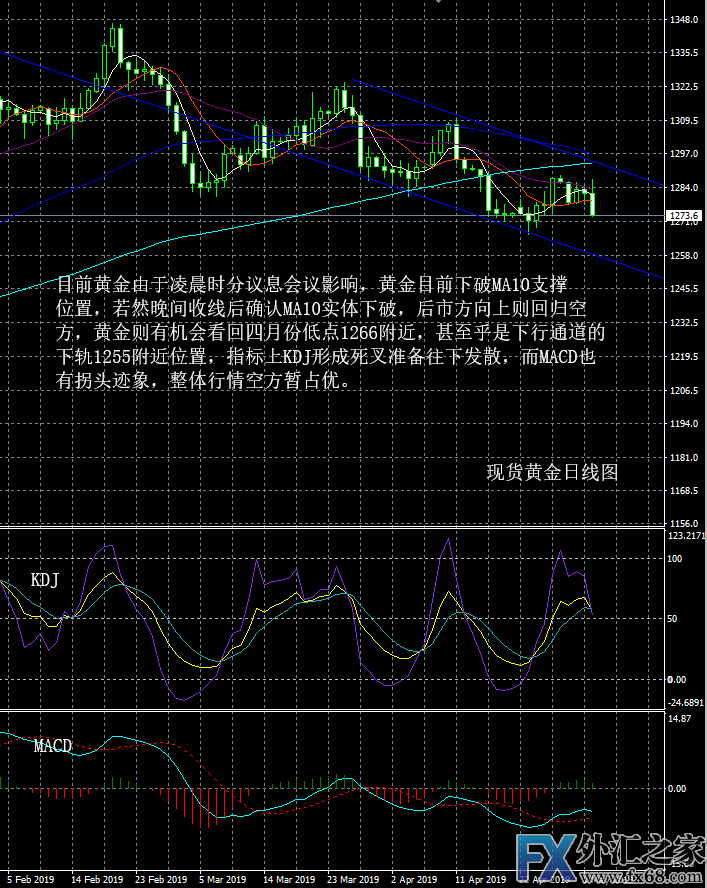The image size is (707, 888).
Task: Click the 1156.0 price axis label
Action: (x=684, y=524)
